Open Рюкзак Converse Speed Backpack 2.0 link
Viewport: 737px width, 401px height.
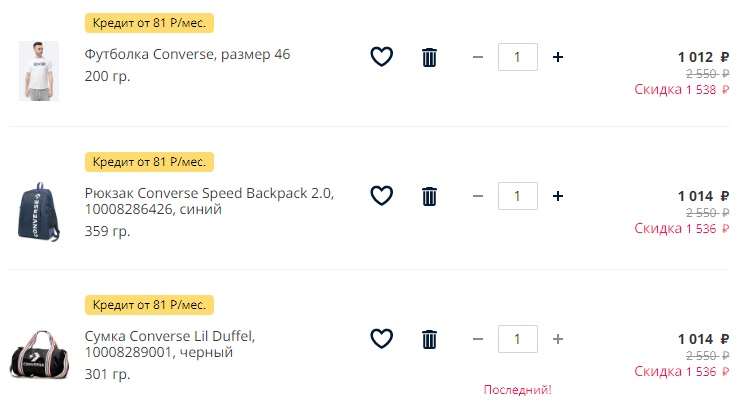pyautogui.click(x=209, y=201)
